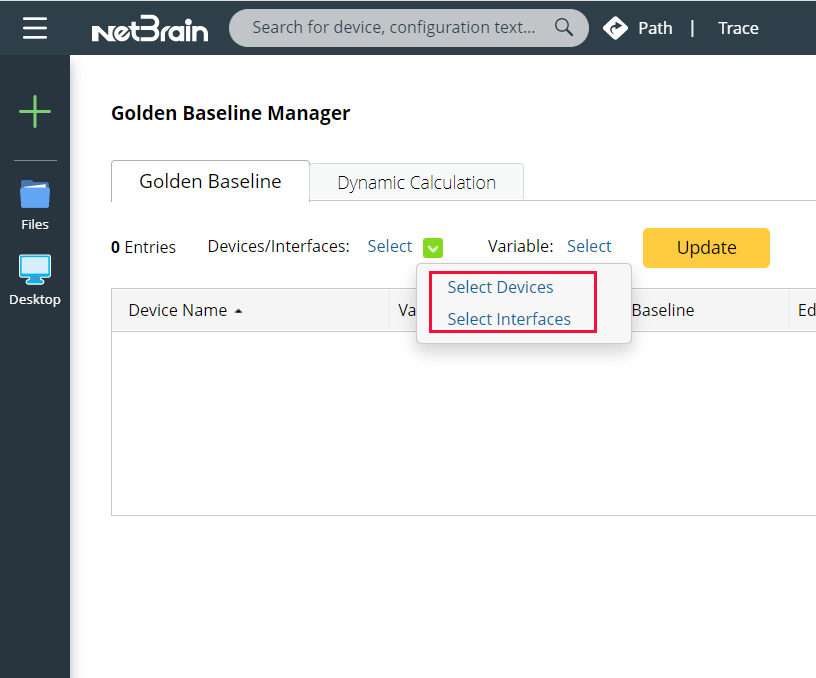This screenshot has width=816, height=678.
Task: Click the green plus icon in sidebar
Action: click(35, 112)
